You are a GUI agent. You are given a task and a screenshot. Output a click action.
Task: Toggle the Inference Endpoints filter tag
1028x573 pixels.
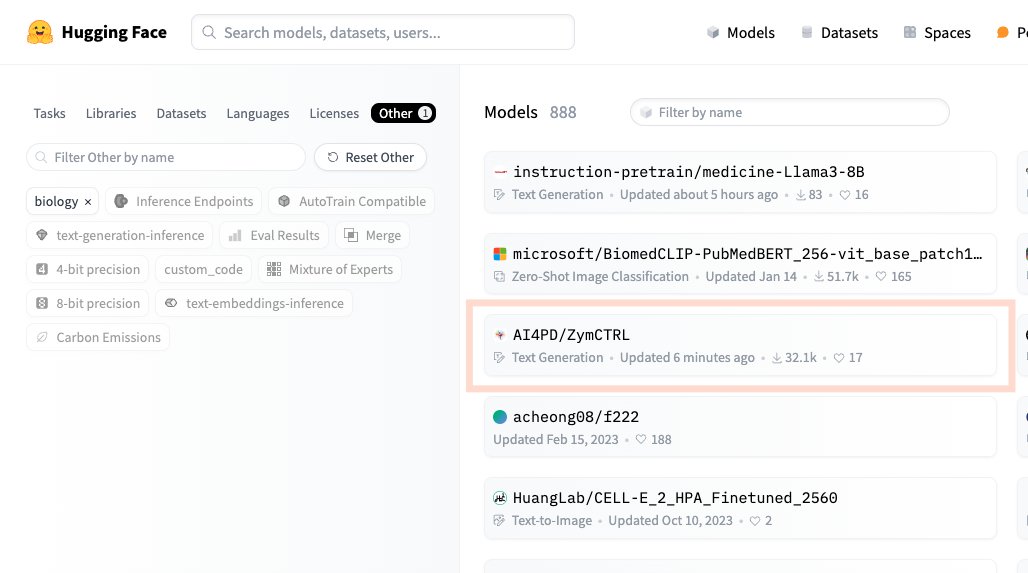(184, 201)
